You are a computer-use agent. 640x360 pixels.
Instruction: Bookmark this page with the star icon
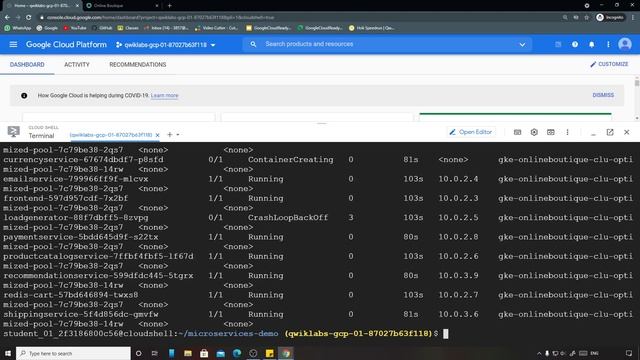587,18
